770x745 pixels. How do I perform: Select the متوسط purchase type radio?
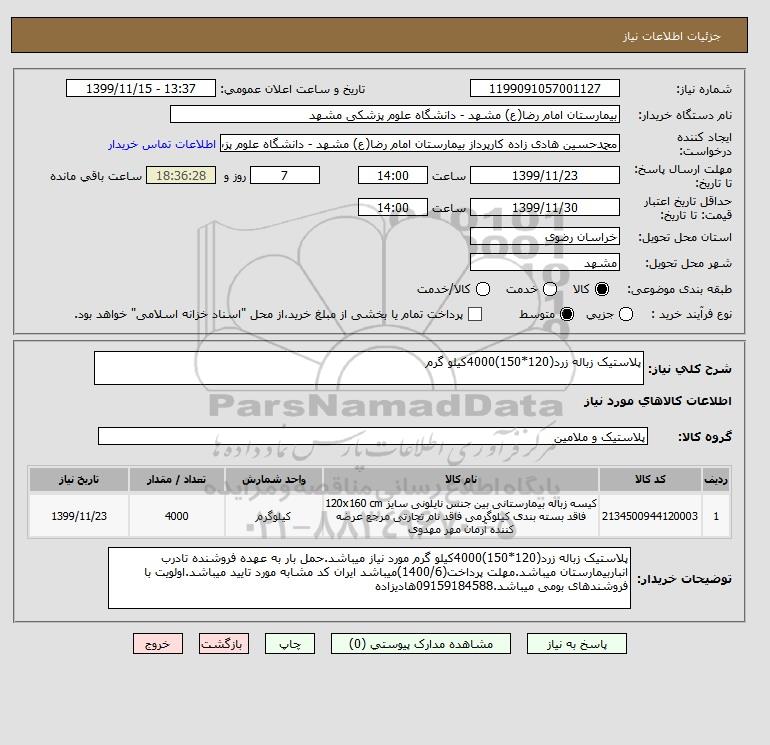pos(567,314)
